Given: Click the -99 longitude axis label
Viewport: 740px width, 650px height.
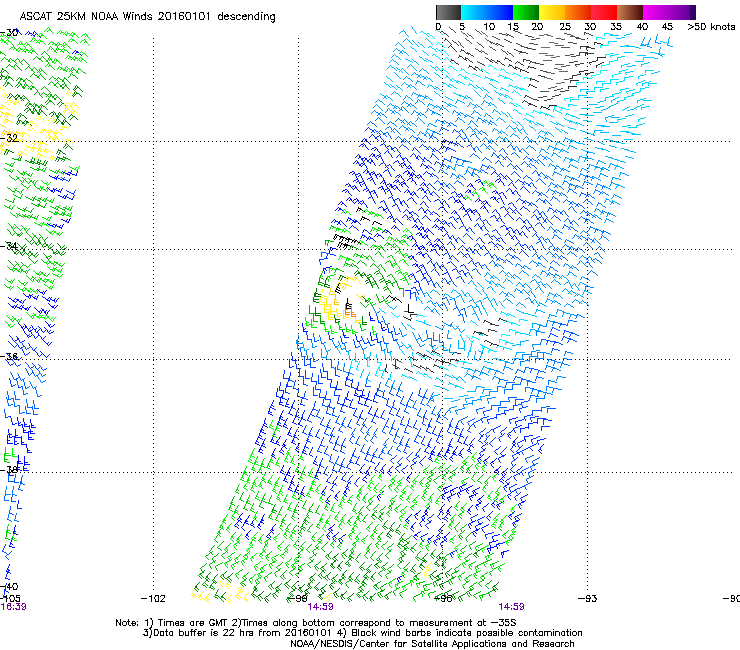Looking at the screenshot, I should 298,599.
